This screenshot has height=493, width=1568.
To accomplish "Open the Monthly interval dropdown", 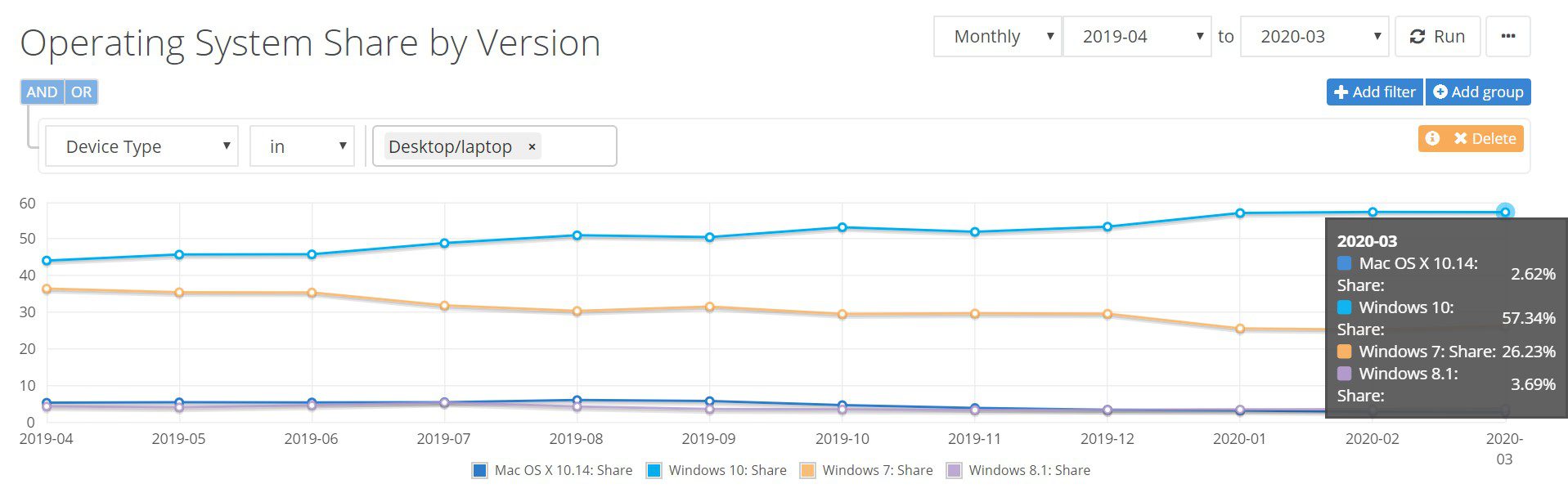I will click(996, 36).
